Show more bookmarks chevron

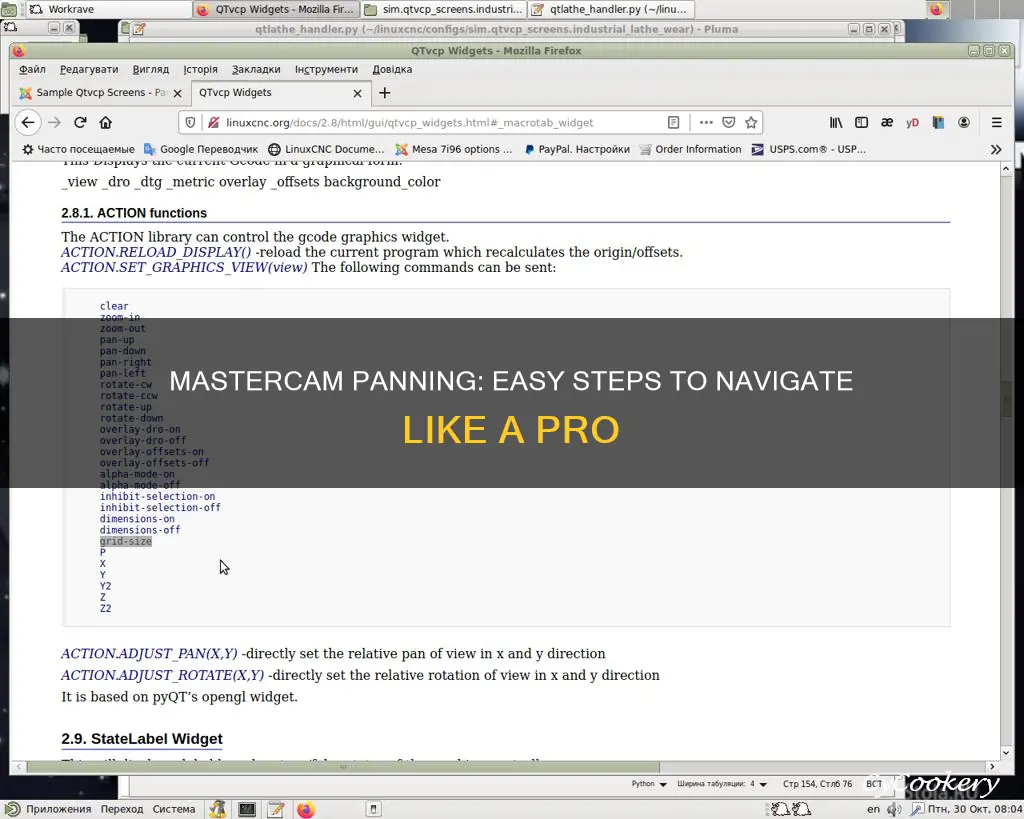pos(996,150)
